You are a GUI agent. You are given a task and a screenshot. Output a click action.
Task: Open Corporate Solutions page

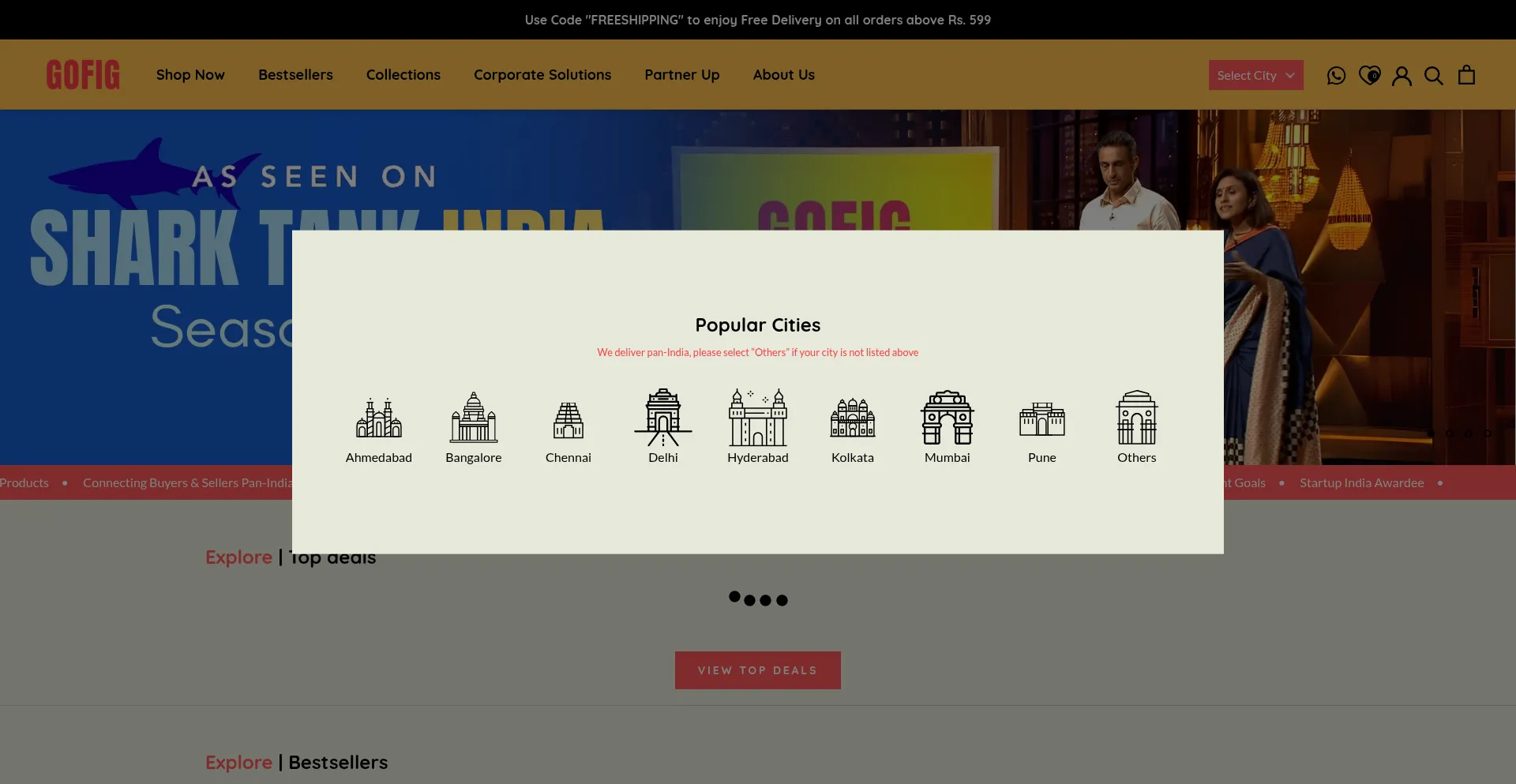tap(542, 75)
